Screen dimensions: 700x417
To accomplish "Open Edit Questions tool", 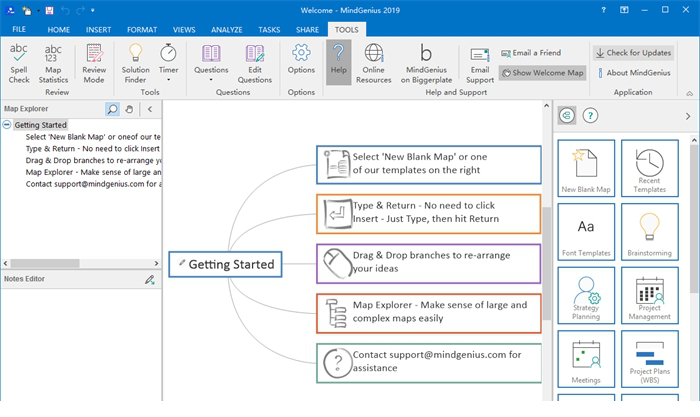I will (254, 63).
